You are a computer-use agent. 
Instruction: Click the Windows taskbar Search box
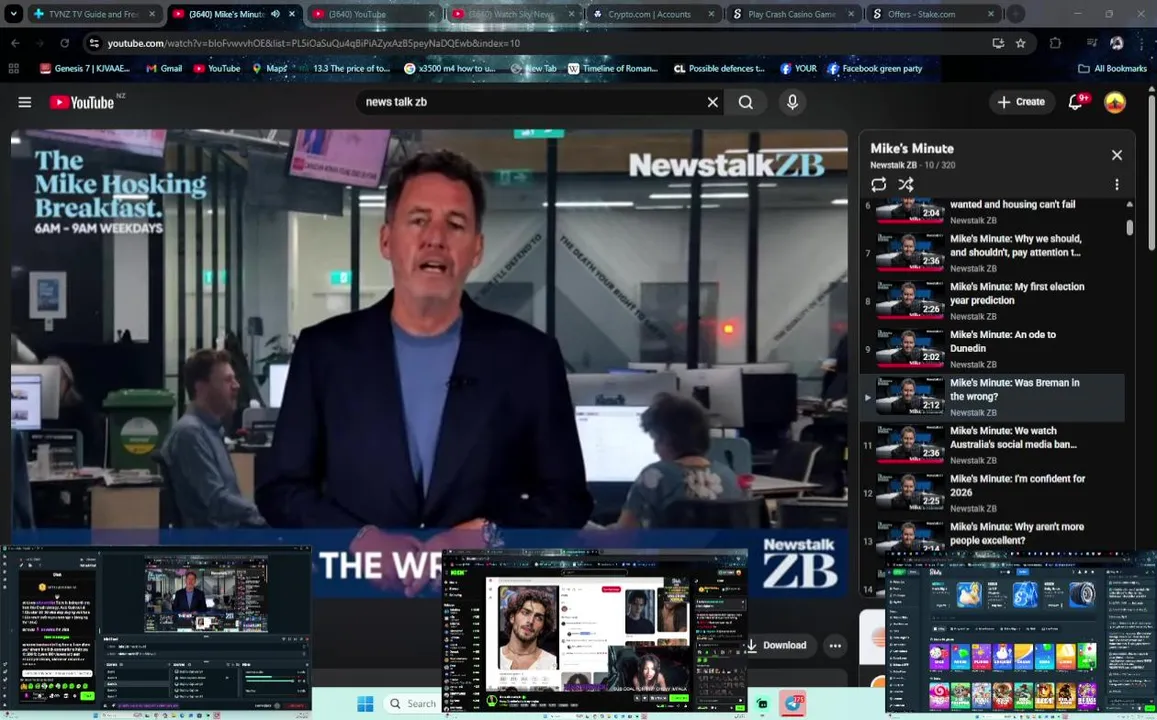click(x=413, y=704)
